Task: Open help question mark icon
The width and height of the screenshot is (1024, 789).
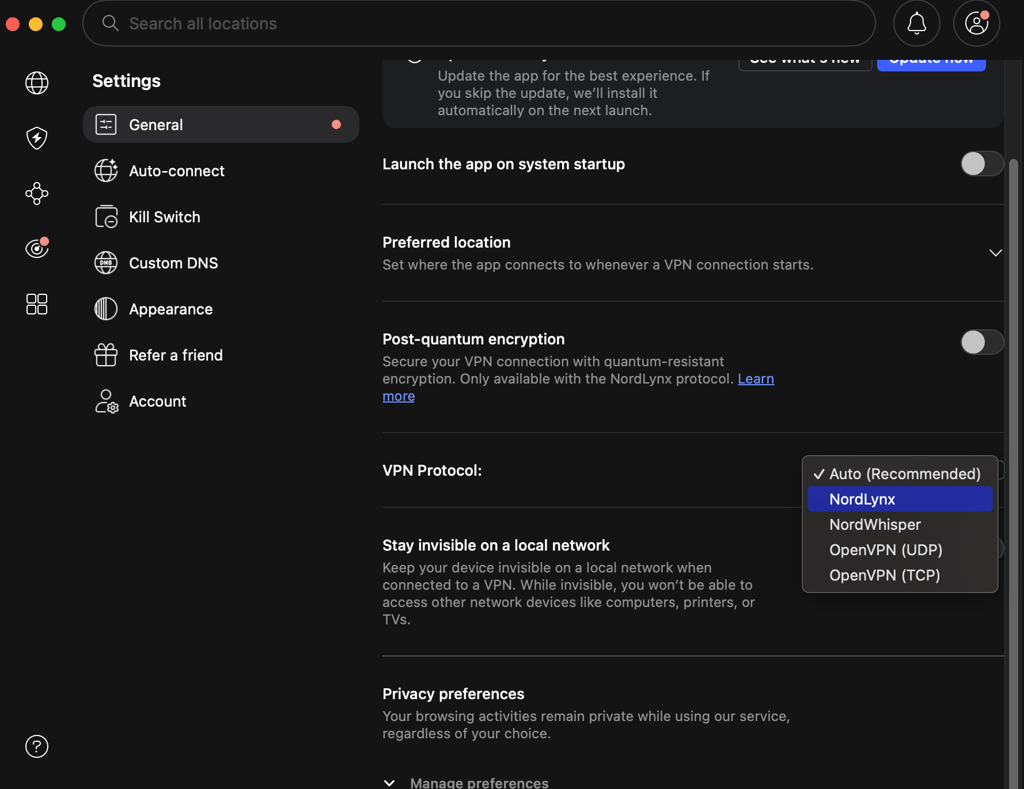Action: (37, 746)
